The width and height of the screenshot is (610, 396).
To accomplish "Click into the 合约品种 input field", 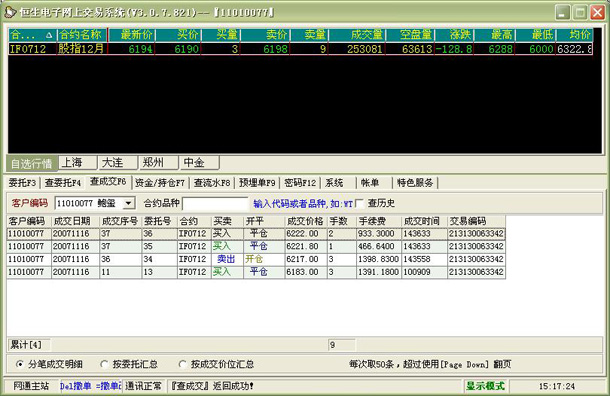I will click(215, 203).
